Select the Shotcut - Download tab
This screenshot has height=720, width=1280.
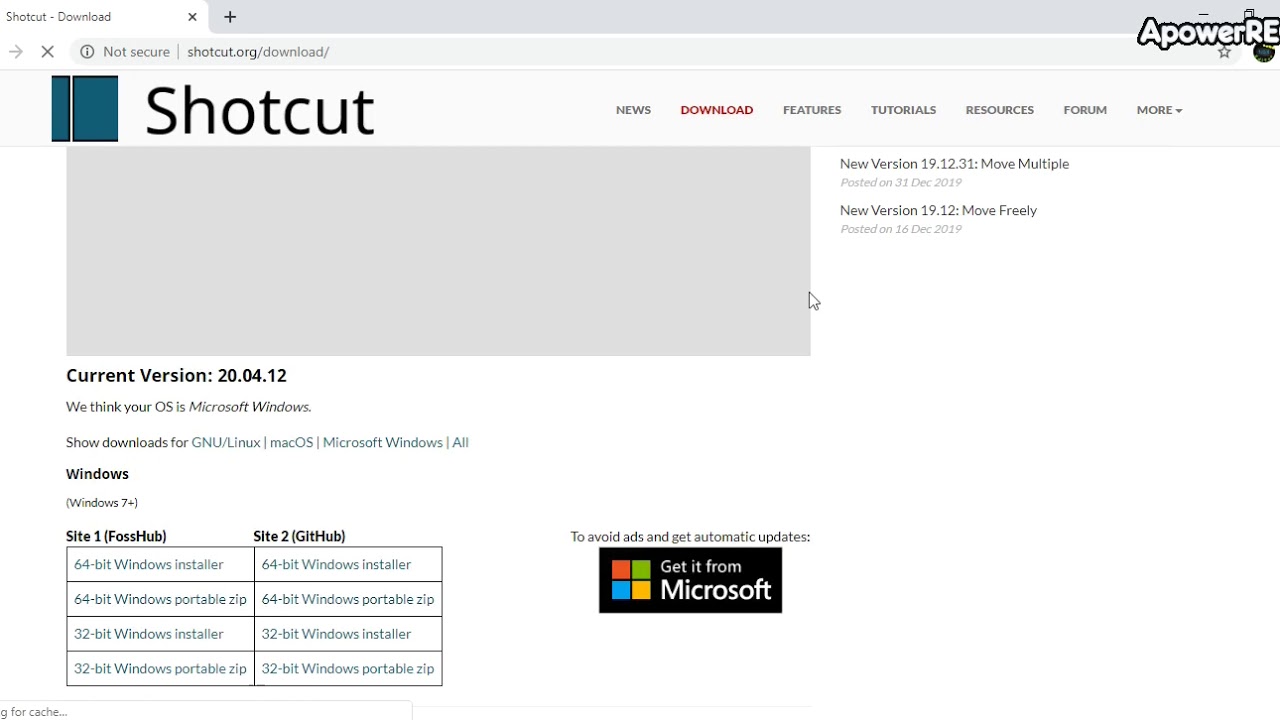pos(103,17)
